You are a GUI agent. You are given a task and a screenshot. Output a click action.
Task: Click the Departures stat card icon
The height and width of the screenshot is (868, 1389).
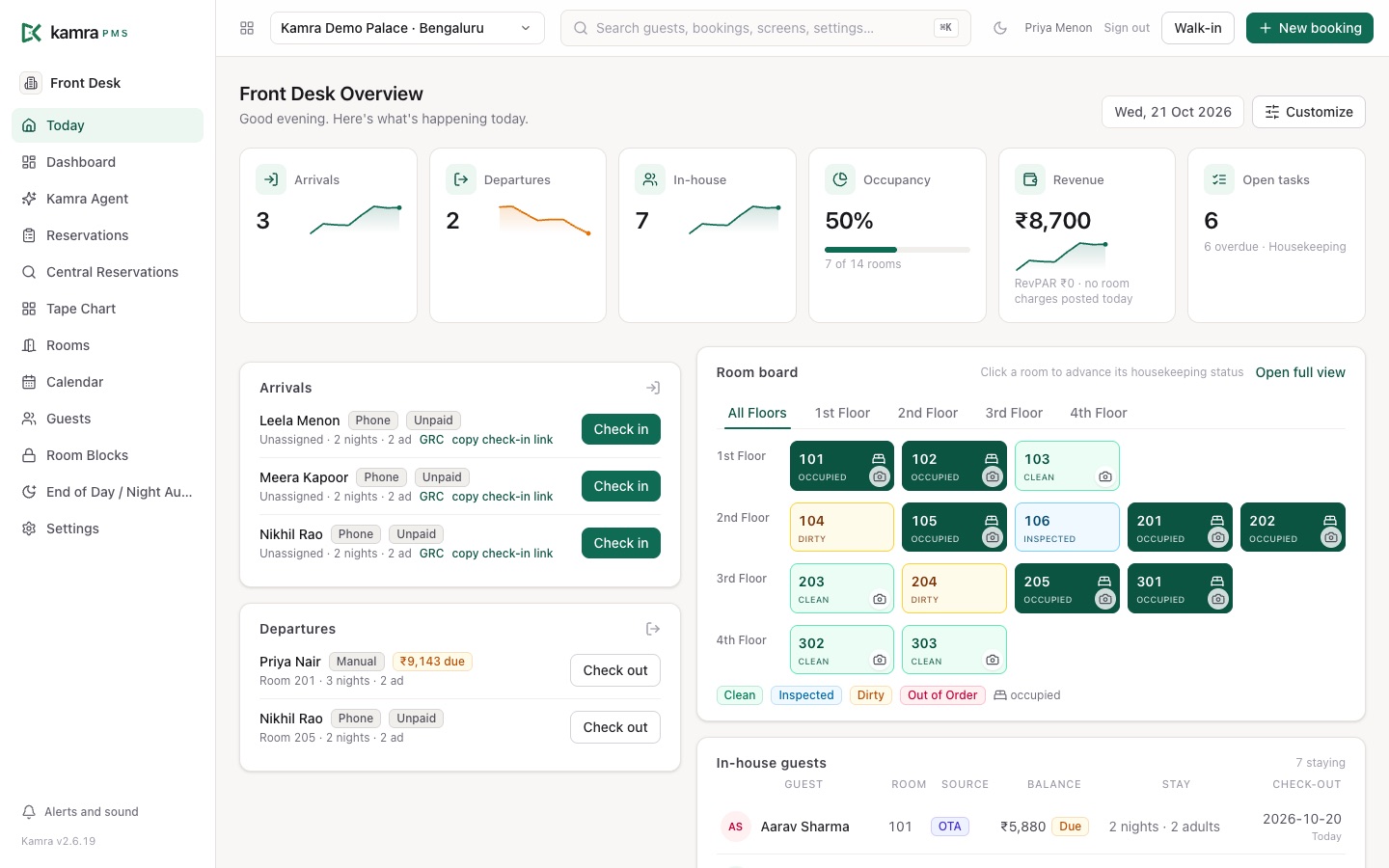coord(461,179)
